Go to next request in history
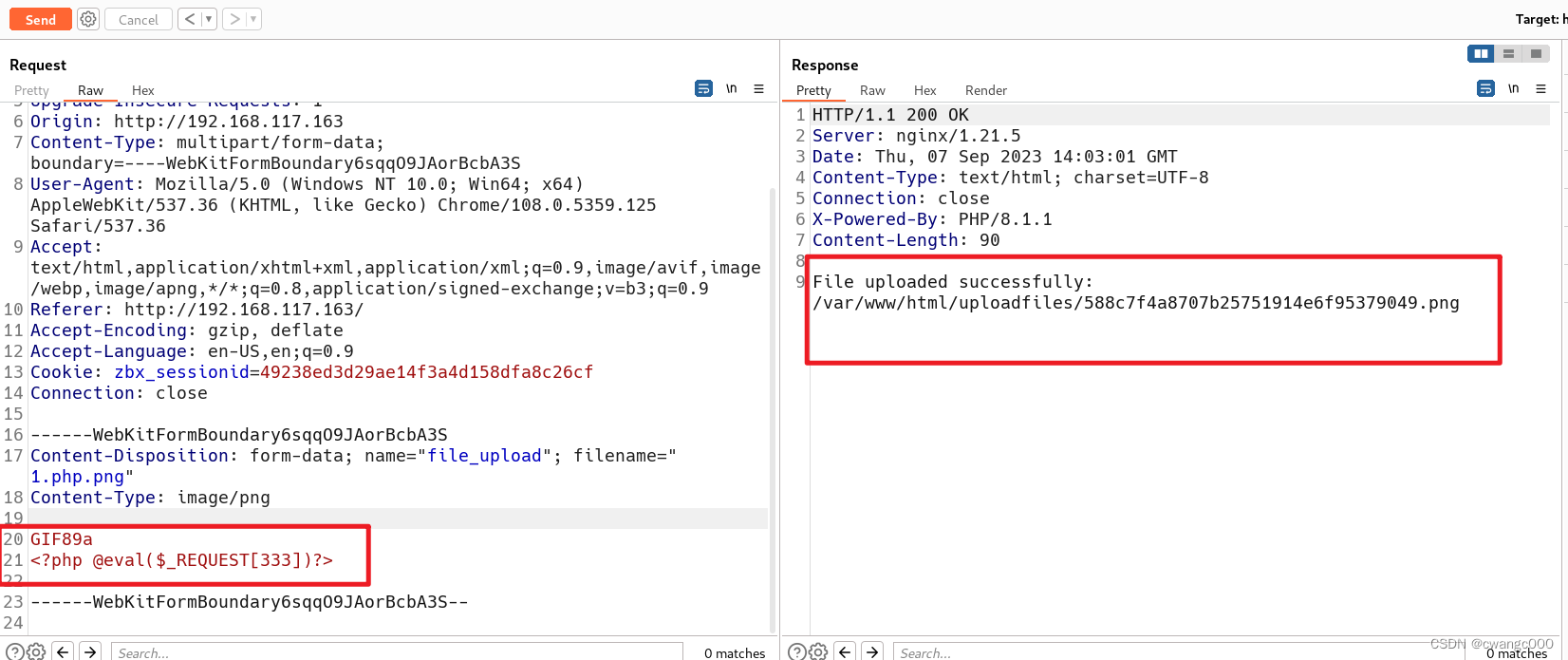The width and height of the screenshot is (1568, 660). pyautogui.click(x=234, y=19)
